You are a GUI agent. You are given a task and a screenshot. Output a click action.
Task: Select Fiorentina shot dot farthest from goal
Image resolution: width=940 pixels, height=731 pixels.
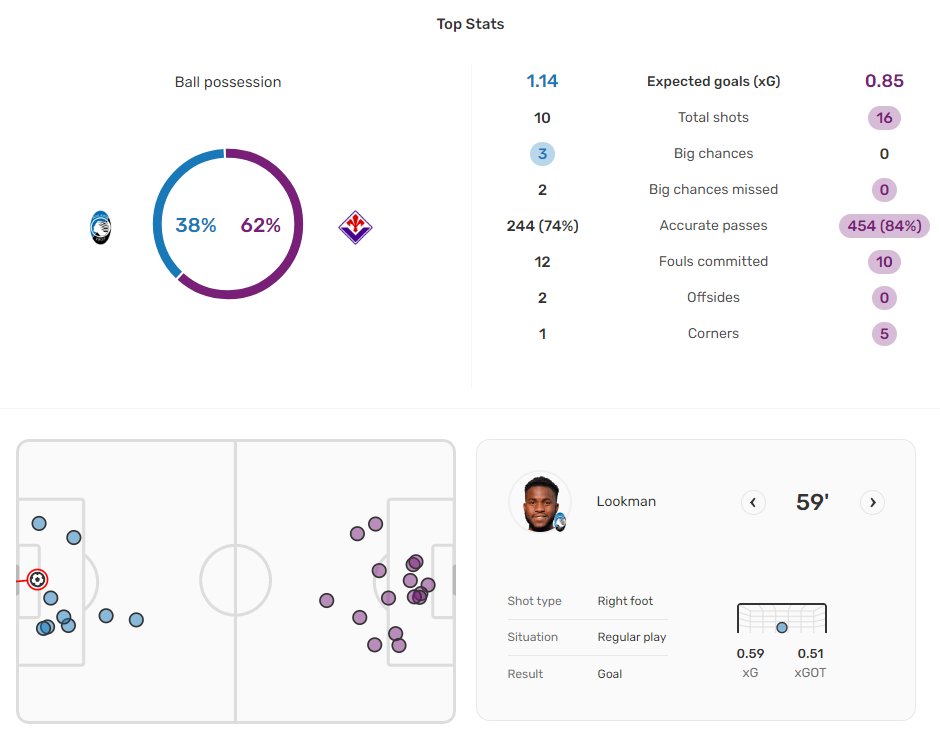[326, 600]
